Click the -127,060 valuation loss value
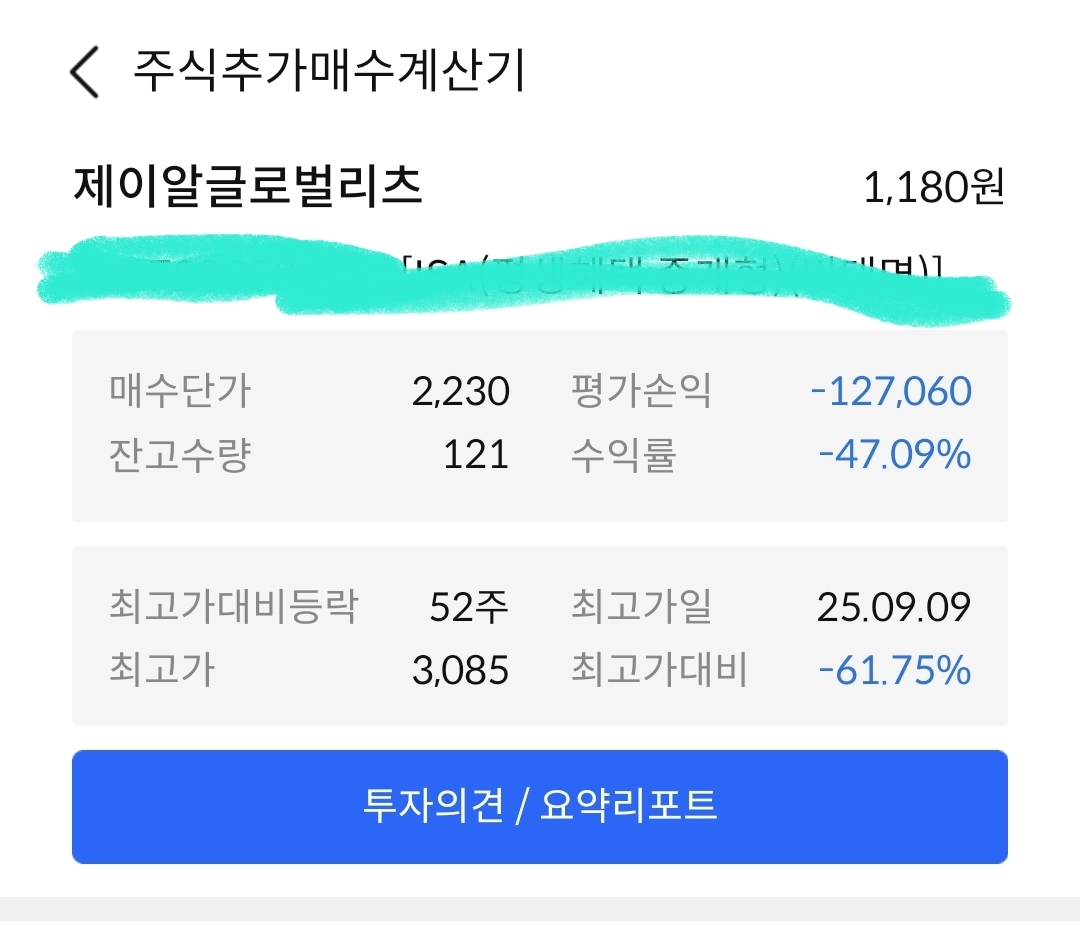This screenshot has width=1080, height=926. click(890, 391)
